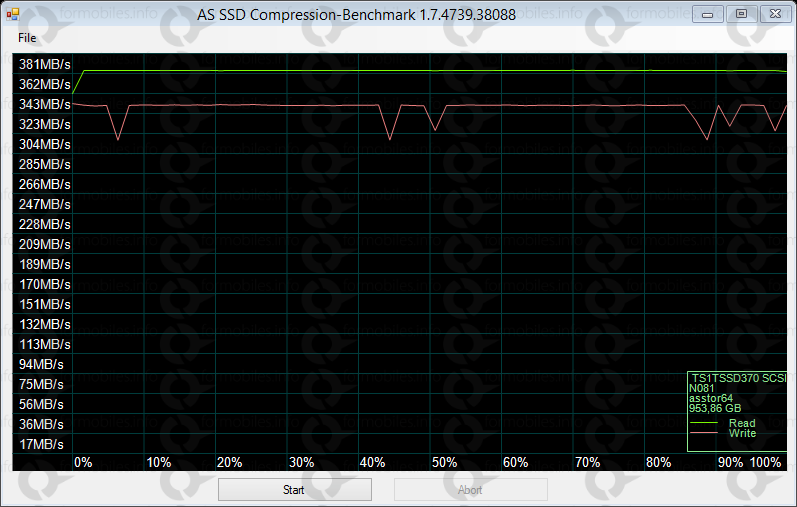Click the 953,86 GB capacity label
The width and height of the screenshot is (797, 507).
[714, 408]
